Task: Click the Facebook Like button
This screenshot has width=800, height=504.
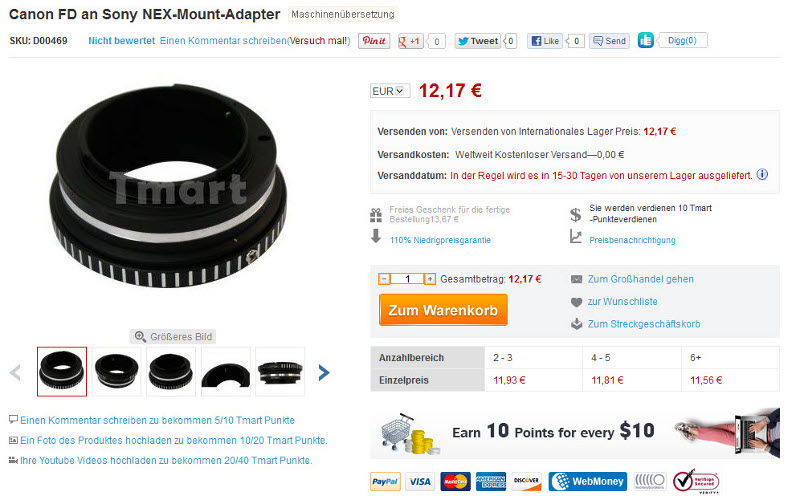Action: pyautogui.click(x=545, y=41)
